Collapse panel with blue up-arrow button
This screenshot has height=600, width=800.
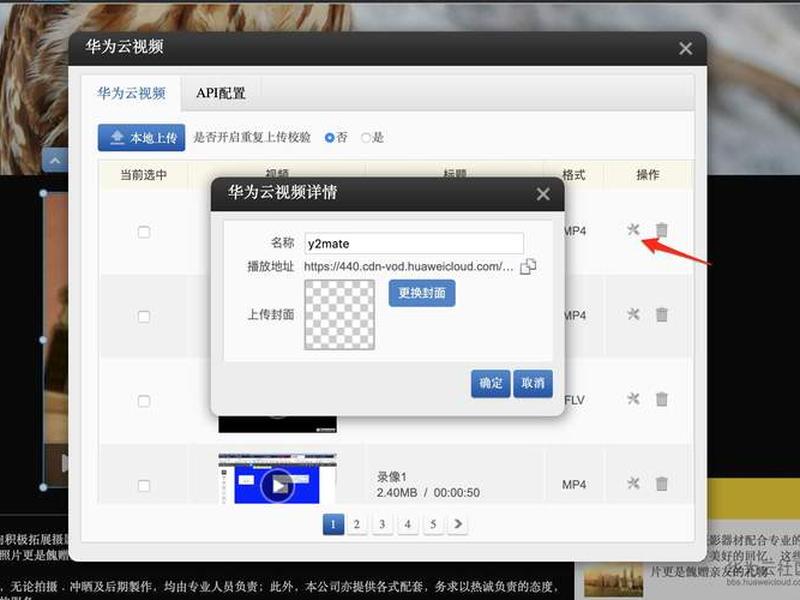[x=55, y=161]
